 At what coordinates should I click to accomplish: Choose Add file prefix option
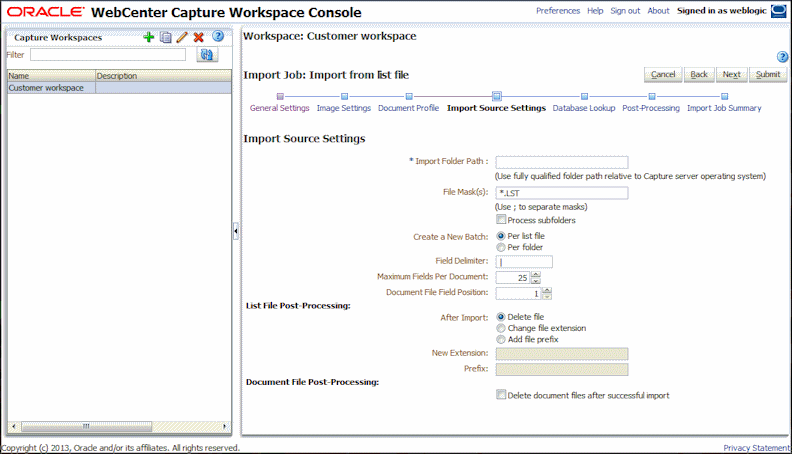pos(501,339)
